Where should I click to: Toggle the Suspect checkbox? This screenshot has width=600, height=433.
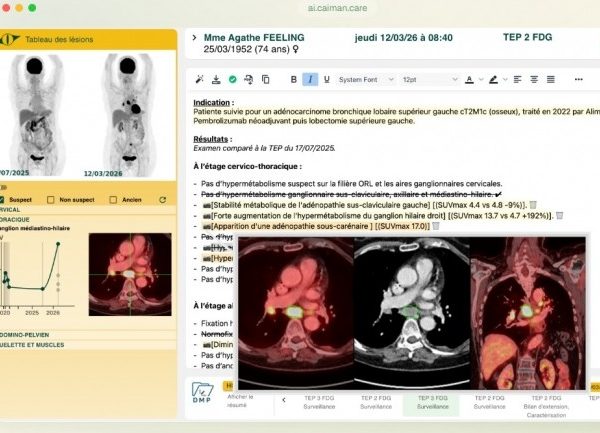point(2,200)
